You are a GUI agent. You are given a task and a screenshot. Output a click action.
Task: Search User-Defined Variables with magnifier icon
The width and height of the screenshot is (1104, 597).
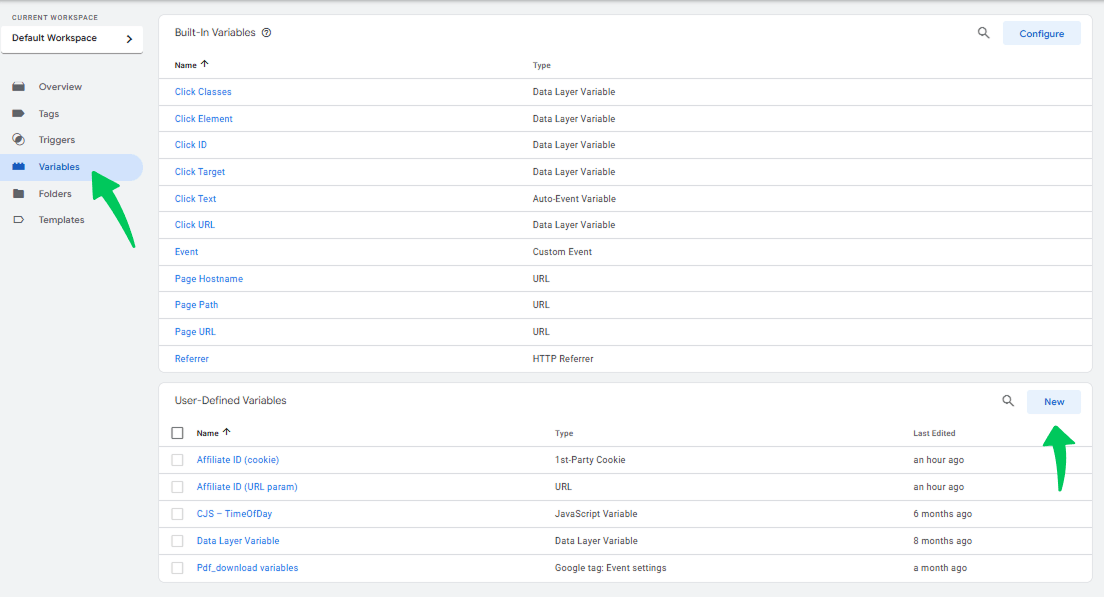tap(1008, 401)
